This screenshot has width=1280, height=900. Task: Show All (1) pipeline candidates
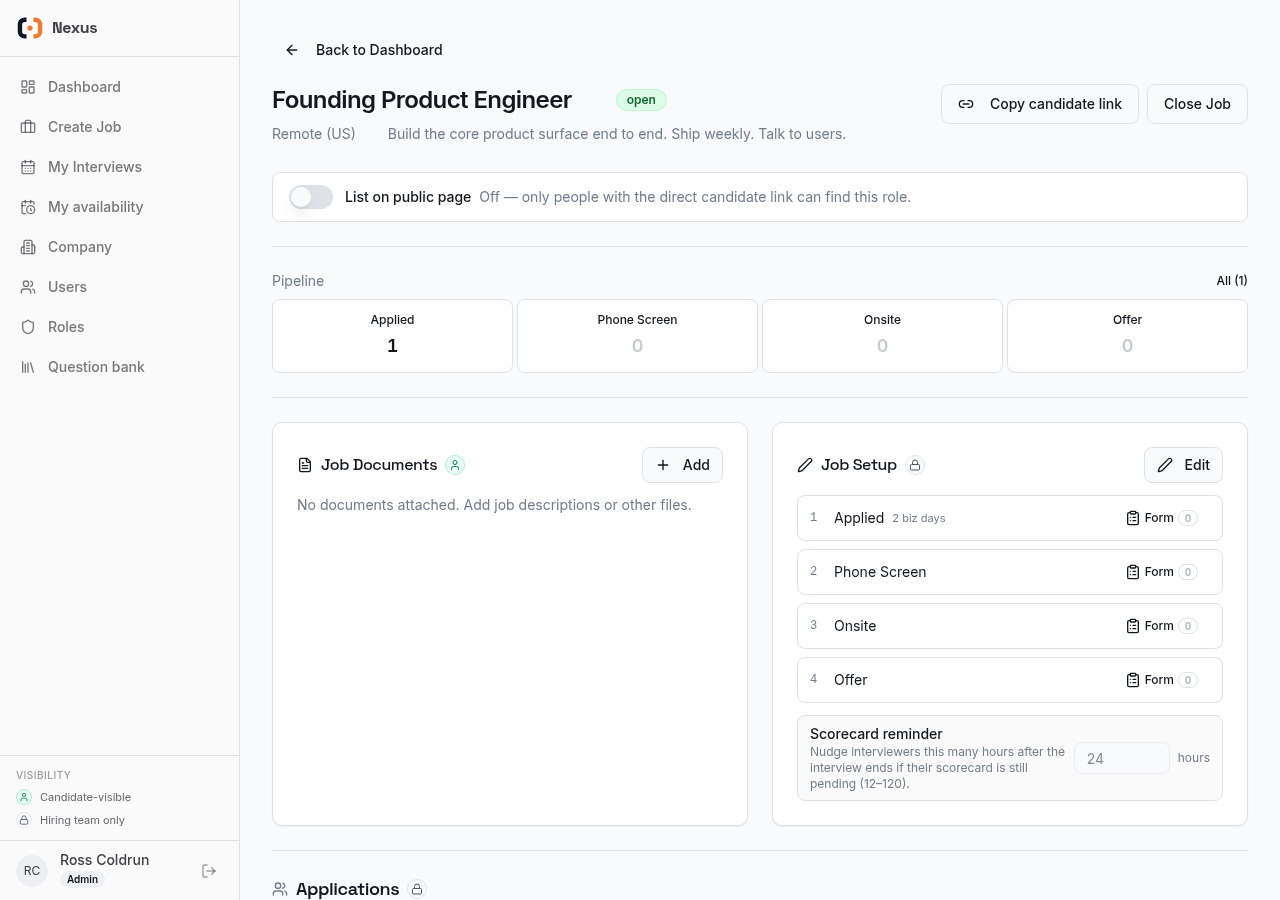[1232, 281]
